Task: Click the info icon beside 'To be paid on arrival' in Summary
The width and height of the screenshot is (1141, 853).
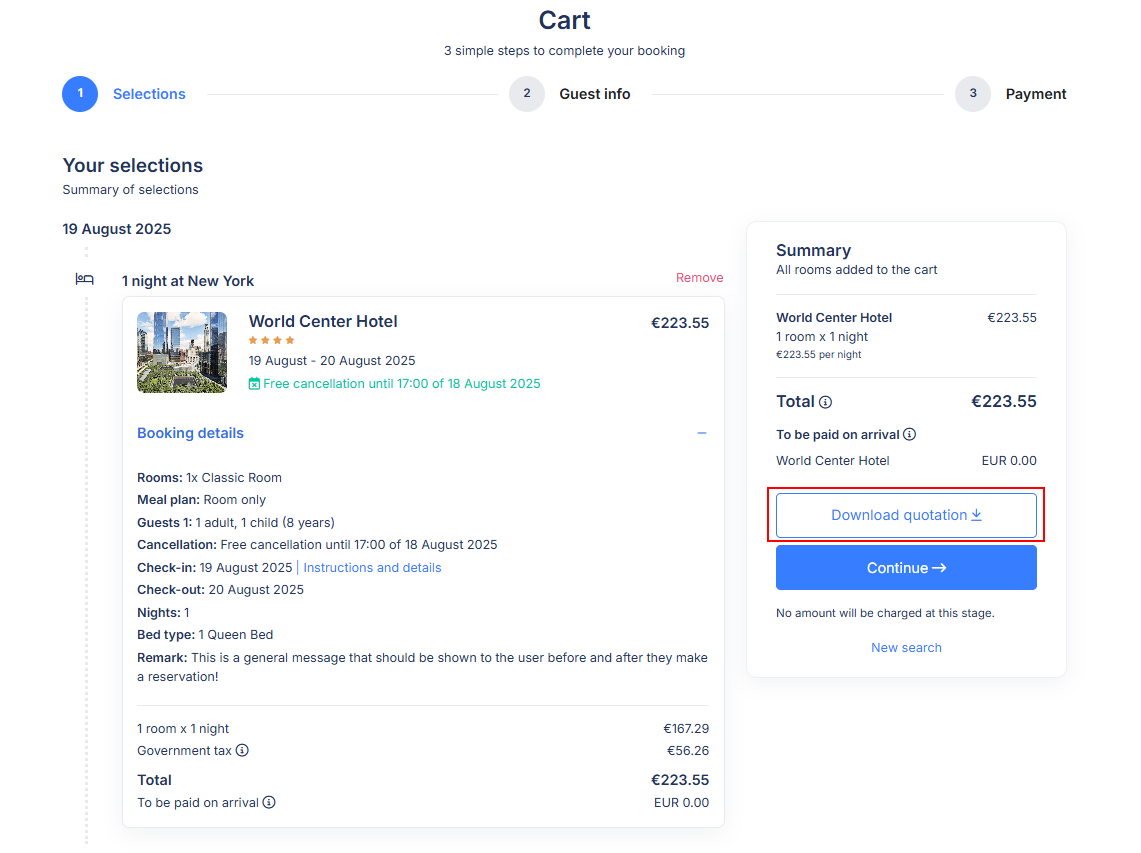Action: [910, 435]
